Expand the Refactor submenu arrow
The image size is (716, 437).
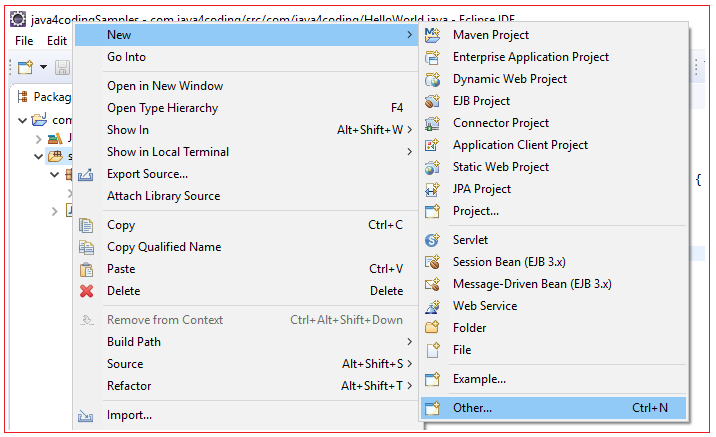point(410,385)
